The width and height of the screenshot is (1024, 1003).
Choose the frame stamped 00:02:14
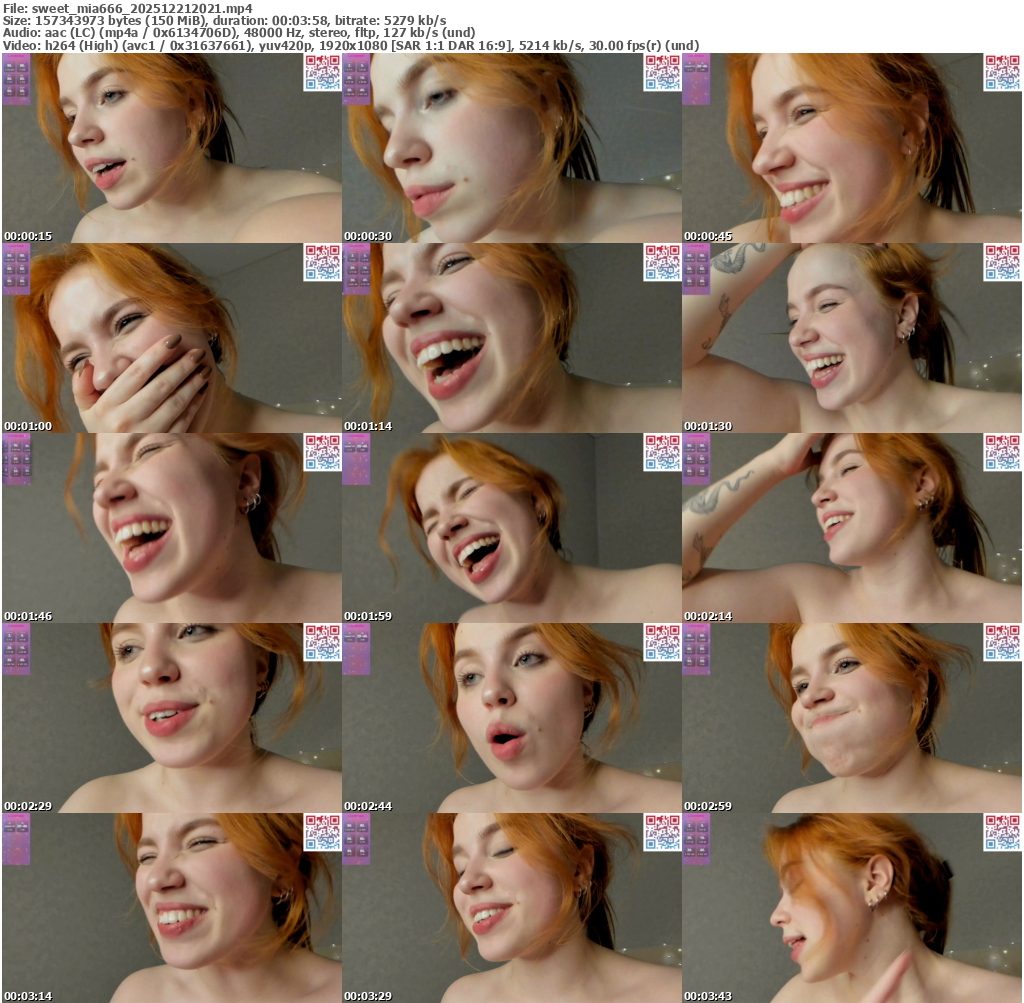coord(852,528)
